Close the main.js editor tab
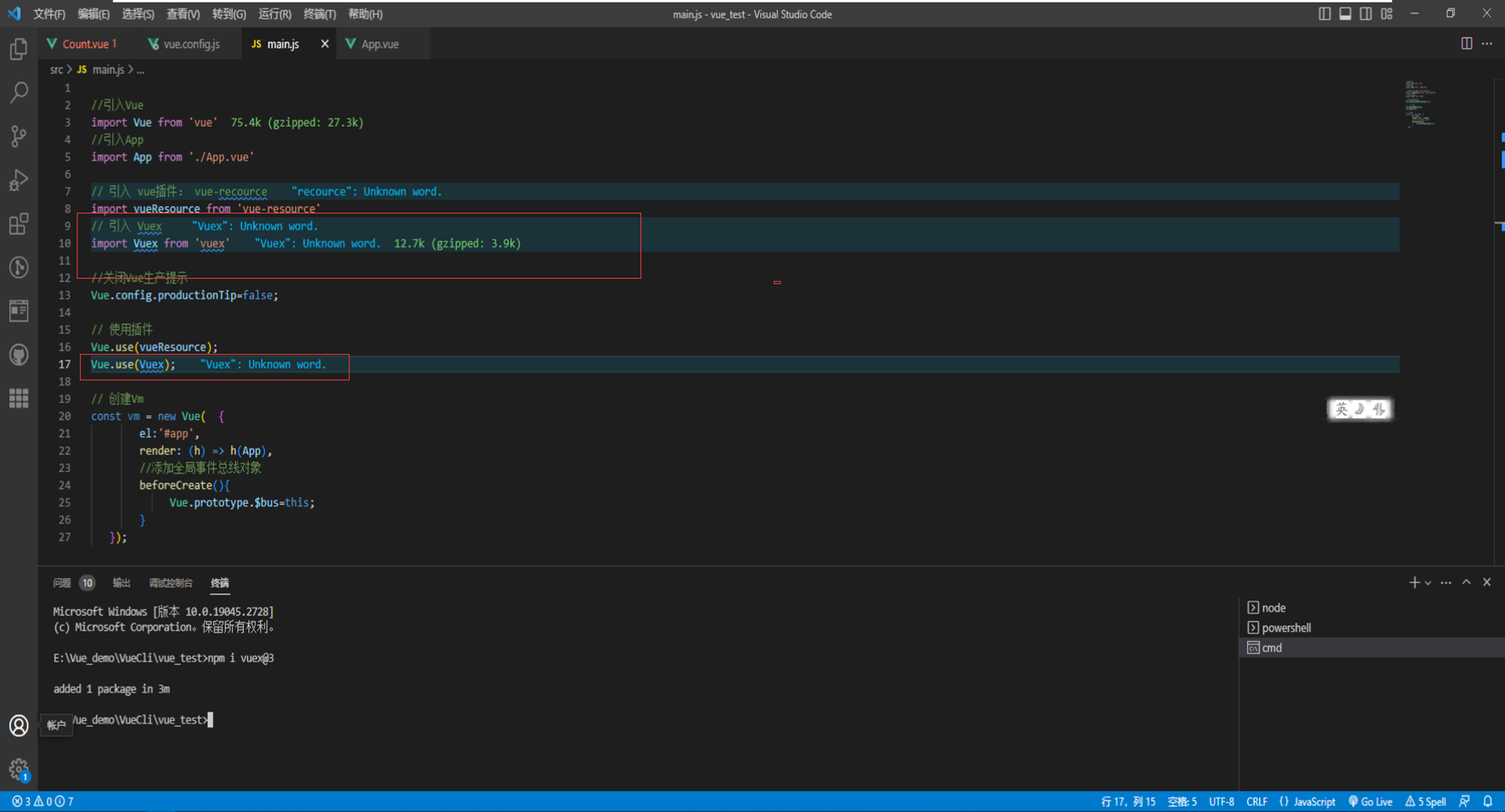Viewport: 1505px width, 812px height. [325, 44]
